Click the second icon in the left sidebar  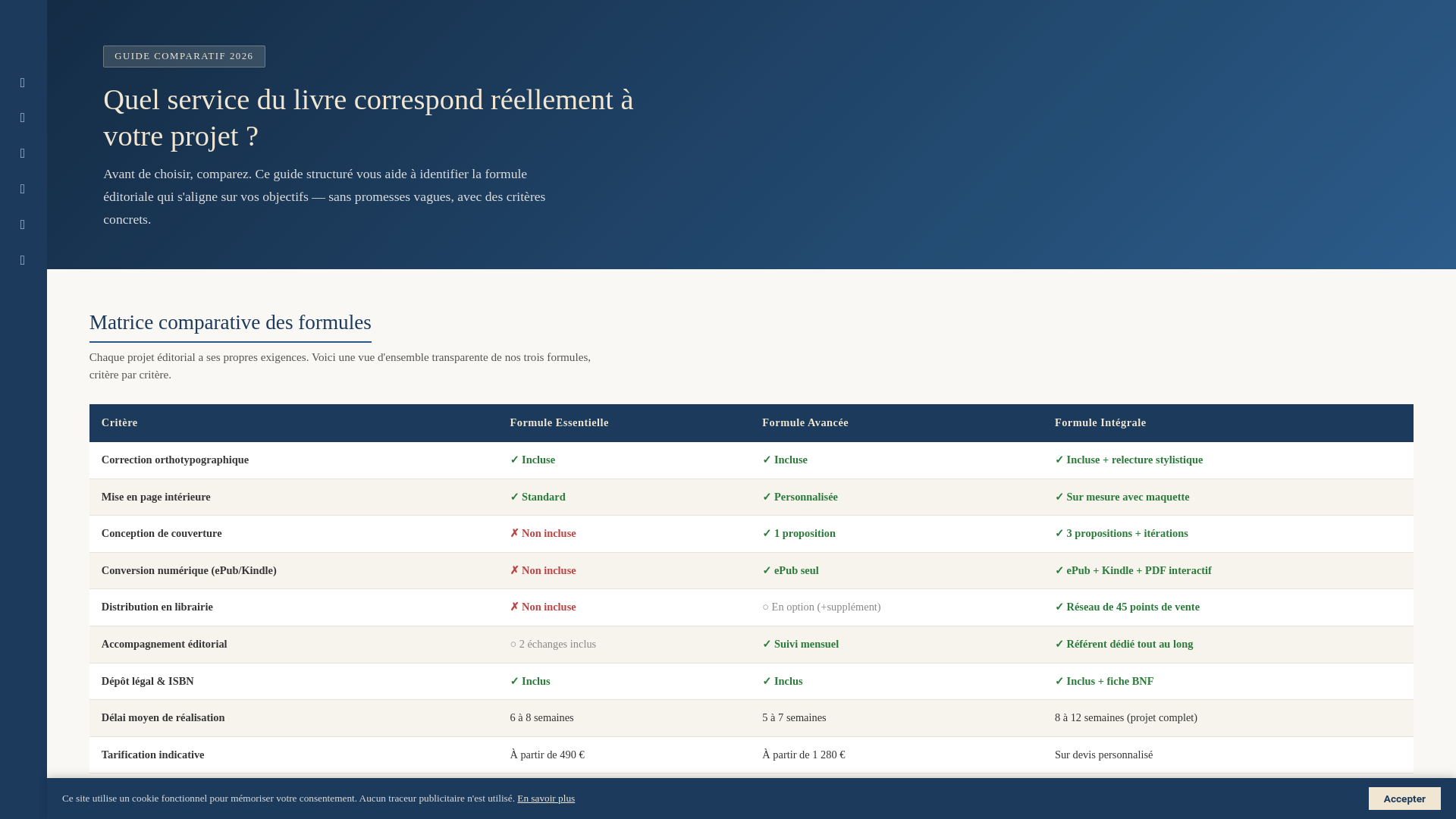click(23, 118)
